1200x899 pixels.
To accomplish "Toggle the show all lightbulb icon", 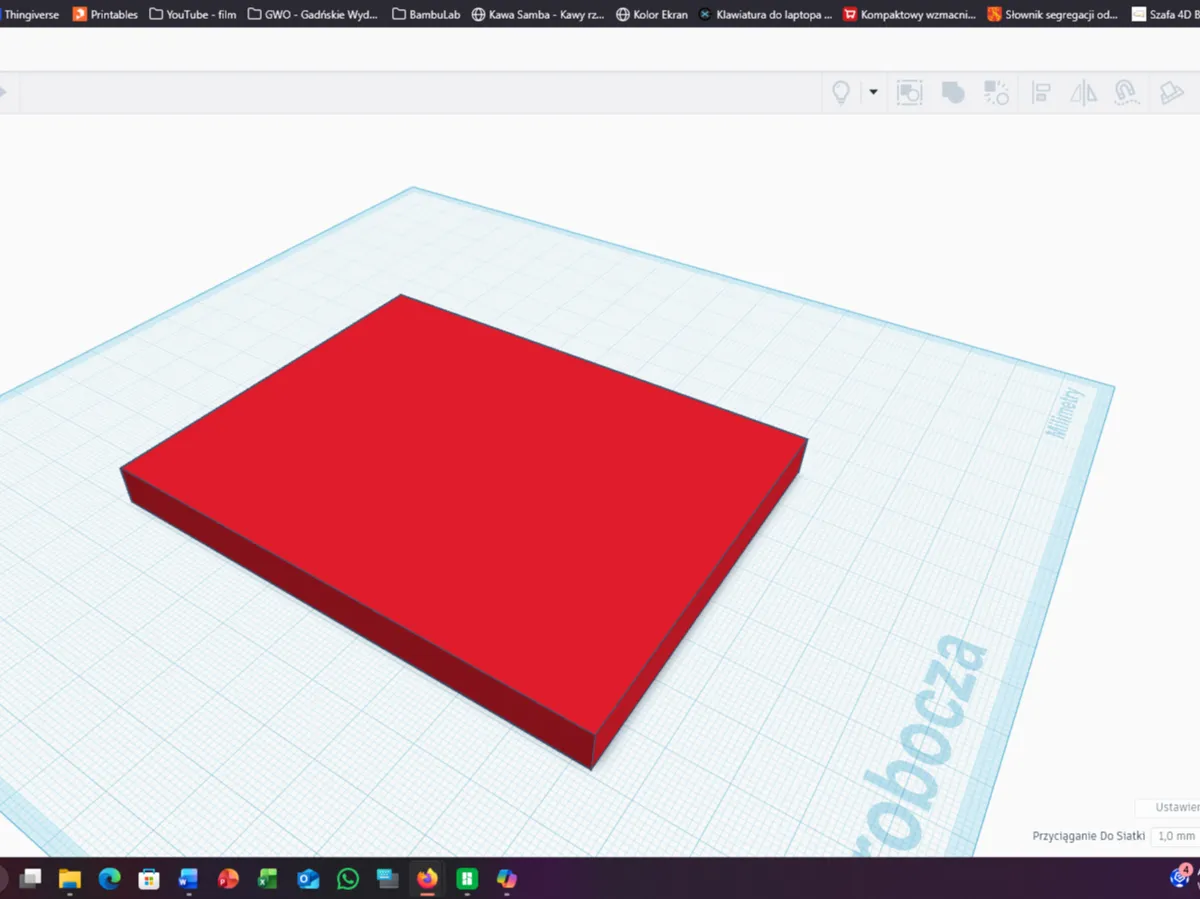I will [841, 93].
